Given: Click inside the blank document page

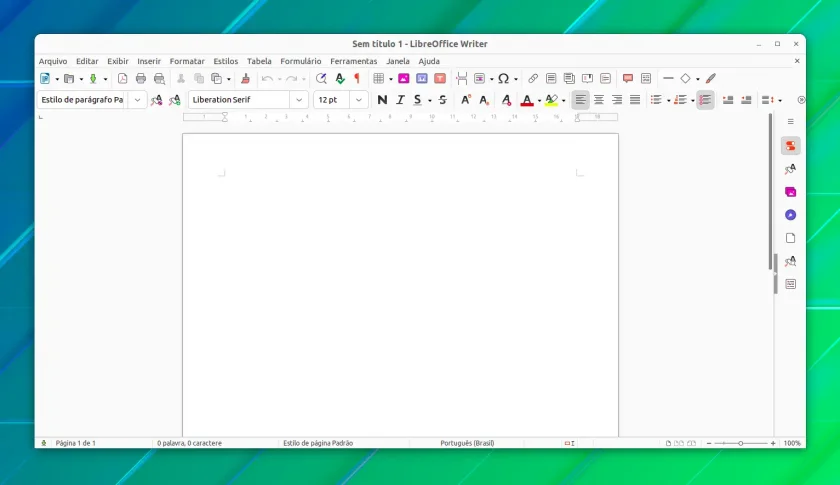Looking at the screenshot, I should [400, 284].
